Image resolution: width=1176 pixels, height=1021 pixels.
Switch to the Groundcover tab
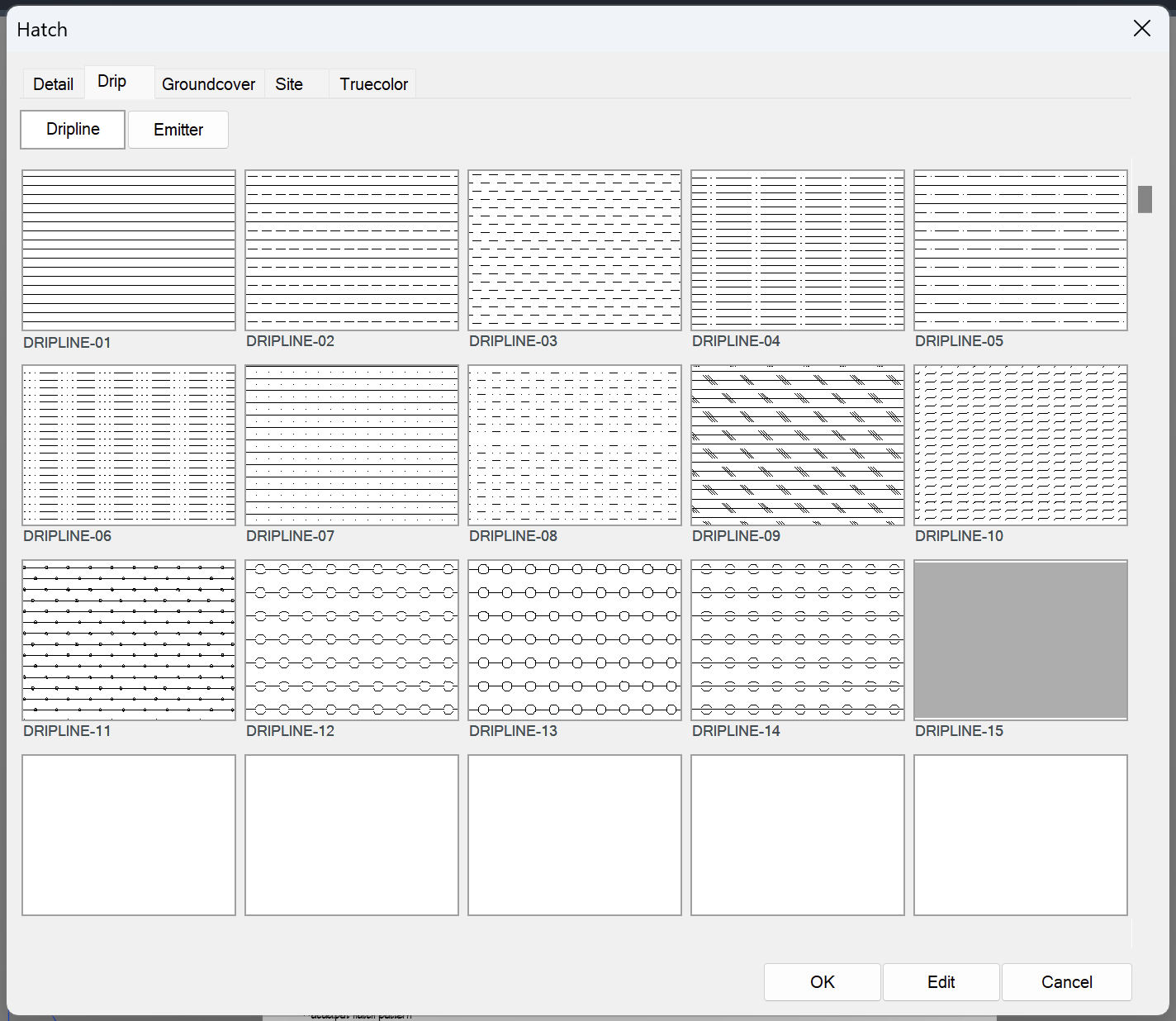[x=209, y=84]
